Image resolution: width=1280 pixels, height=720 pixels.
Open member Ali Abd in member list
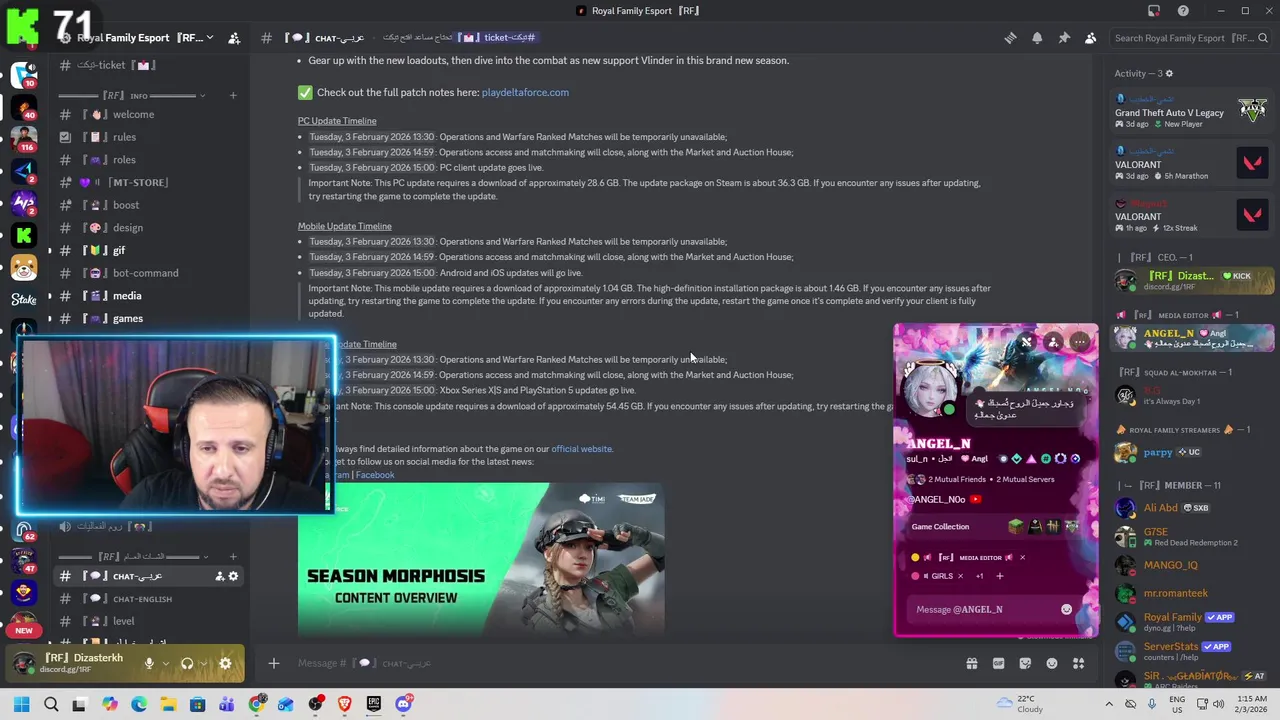pos(1194,508)
